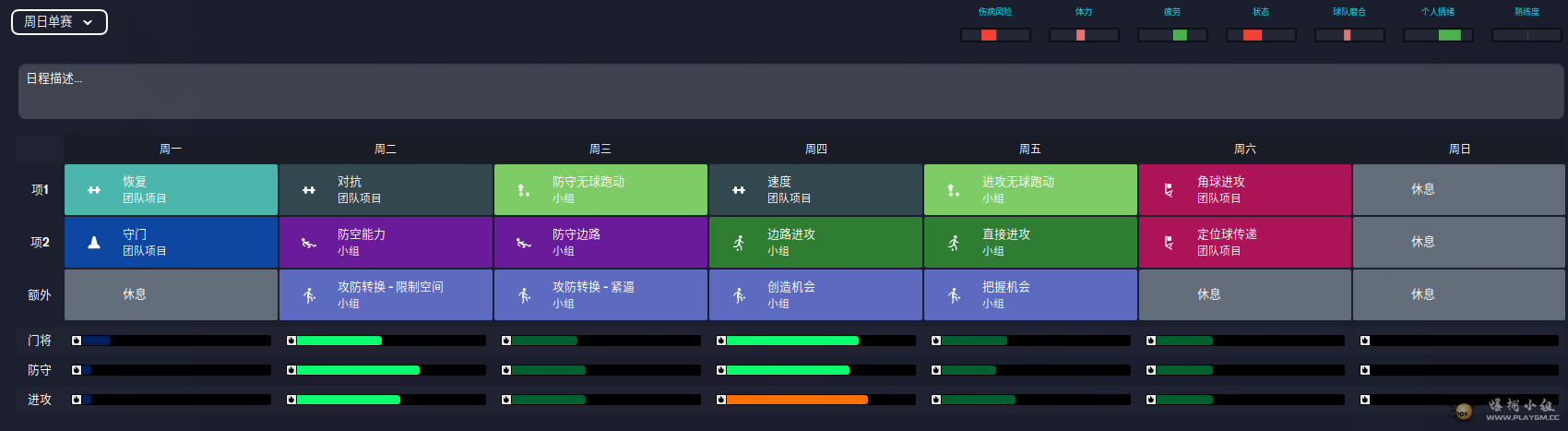The image size is (1568, 431).
Task: Click the 周六 column header
Action: point(1245,149)
